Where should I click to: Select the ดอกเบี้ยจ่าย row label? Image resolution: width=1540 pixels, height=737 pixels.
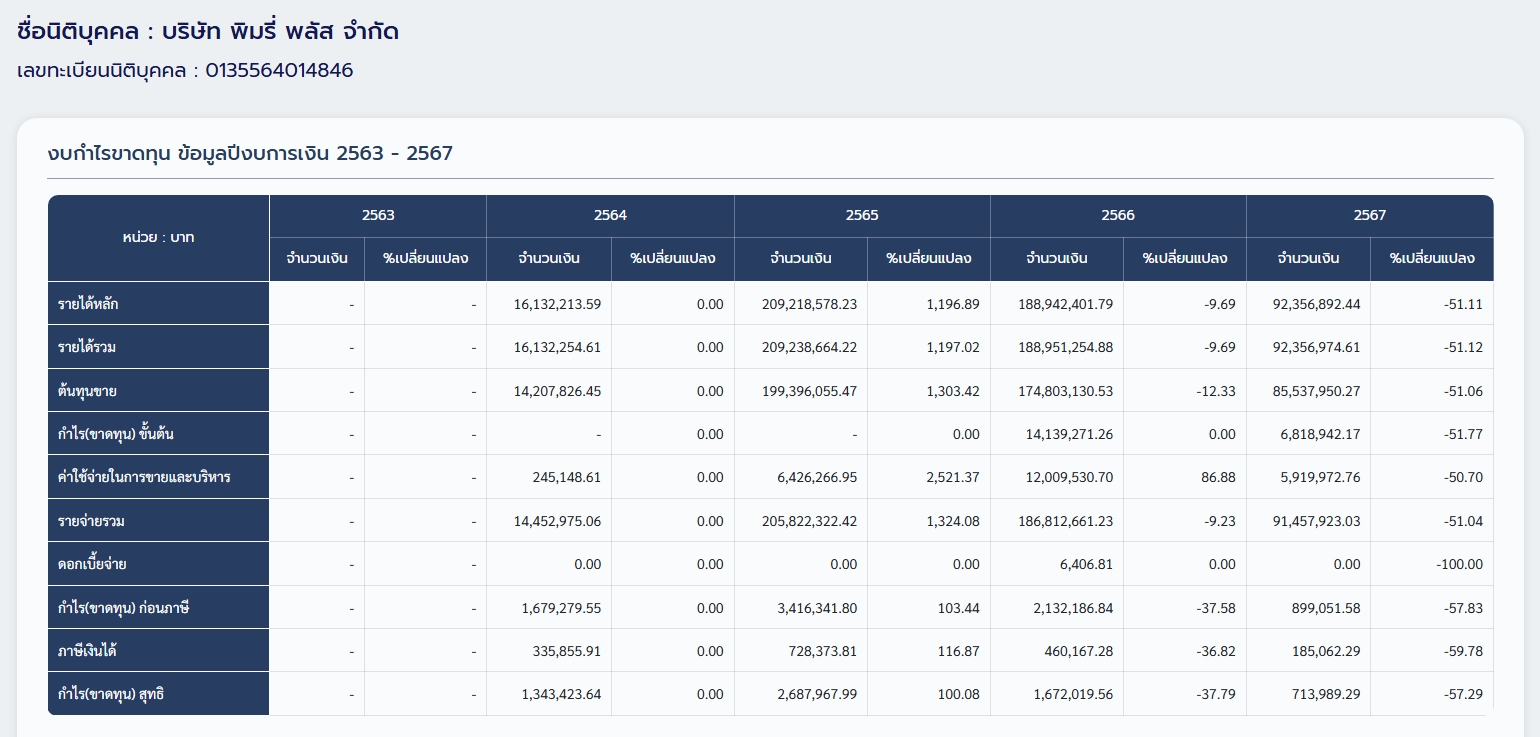[92, 564]
